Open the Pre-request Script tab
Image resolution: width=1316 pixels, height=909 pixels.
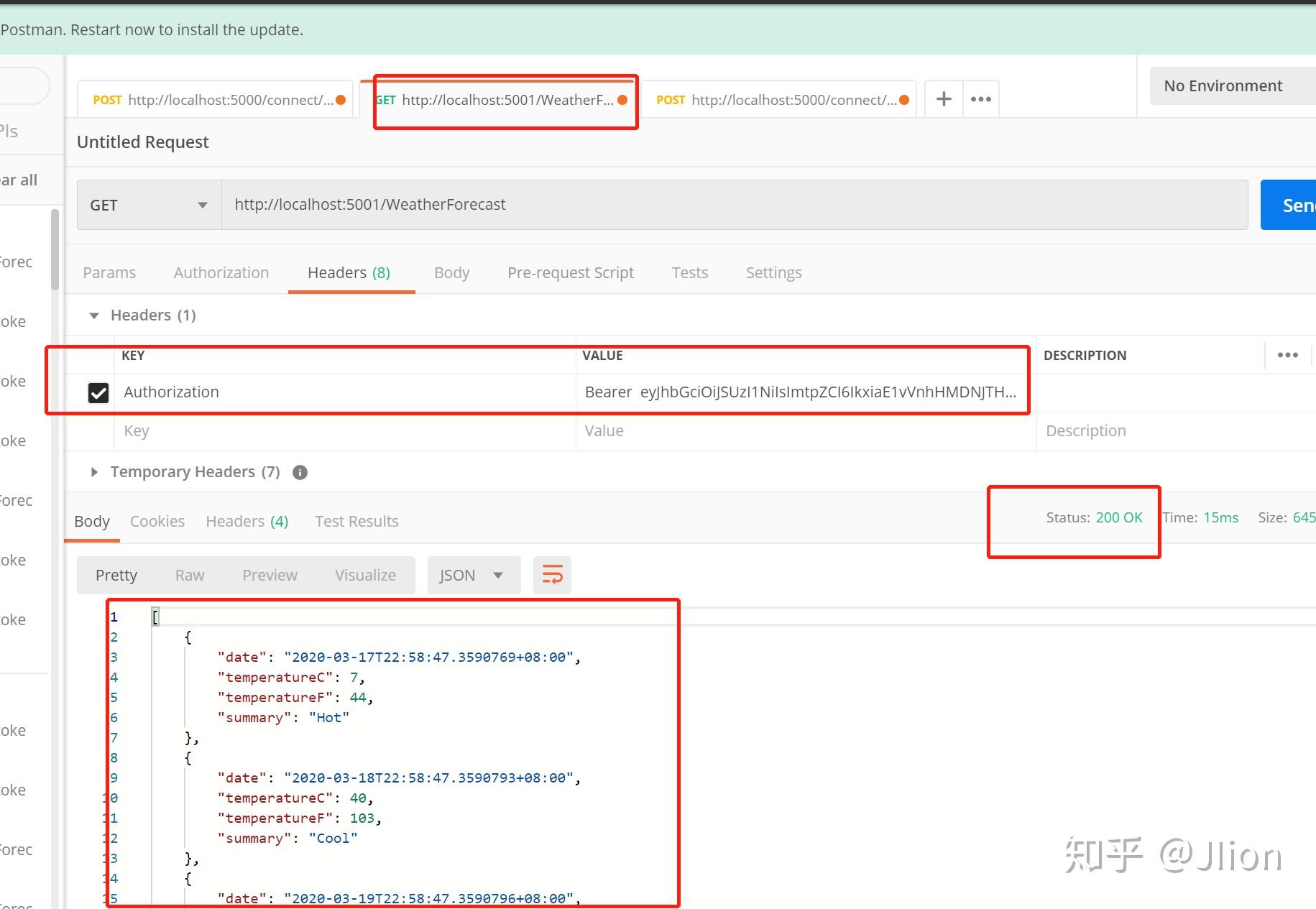571,272
